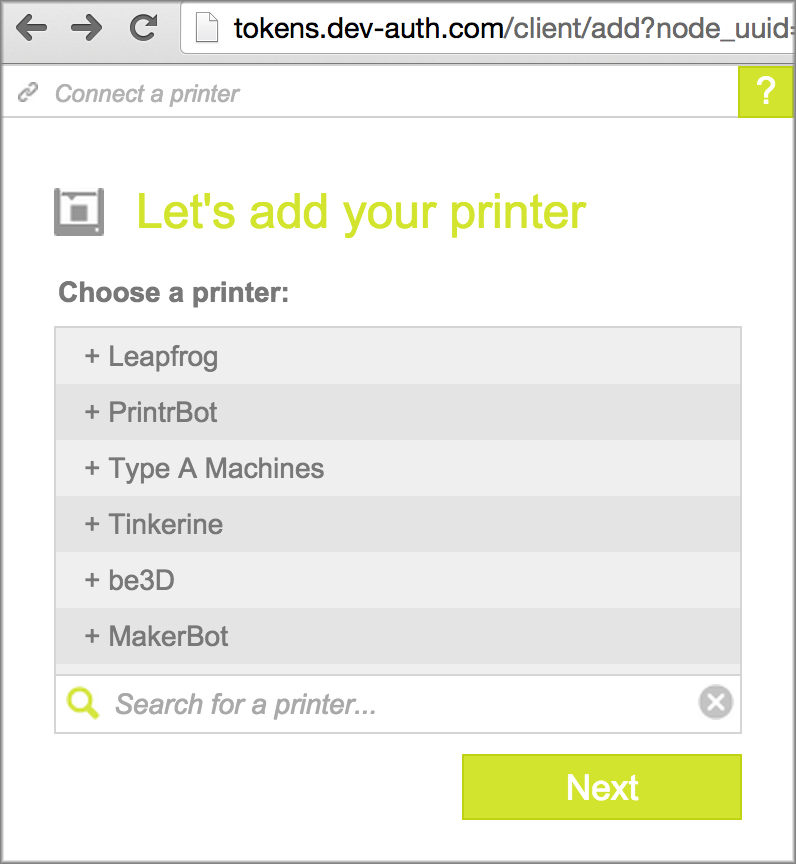Click the page icon in the address bar
The height and width of the screenshot is (864, 796).
pyautogui.click(x=207, y=28)
